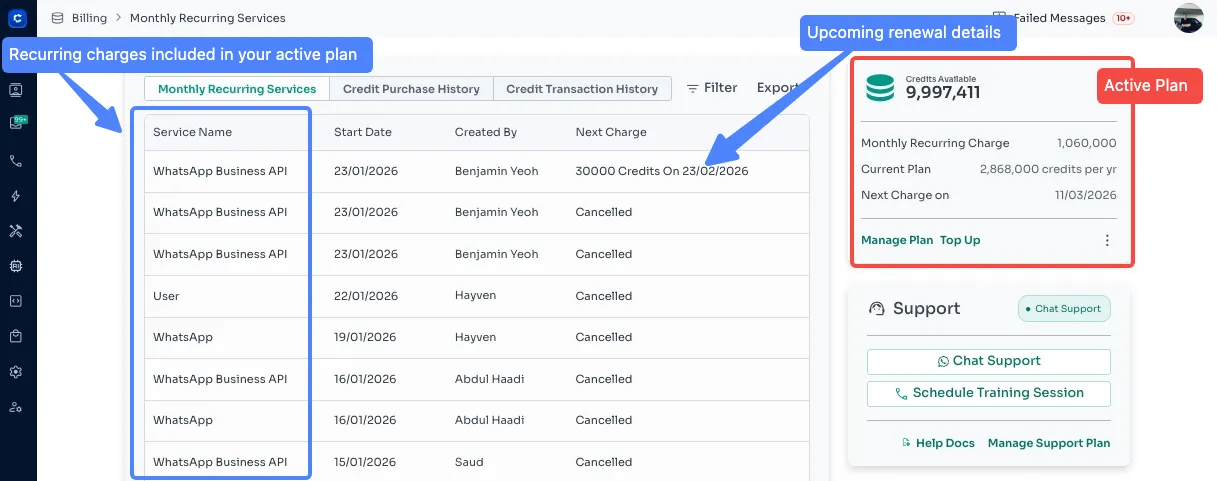Click the code brackets sidebar icon

click(x=16, y=301)
